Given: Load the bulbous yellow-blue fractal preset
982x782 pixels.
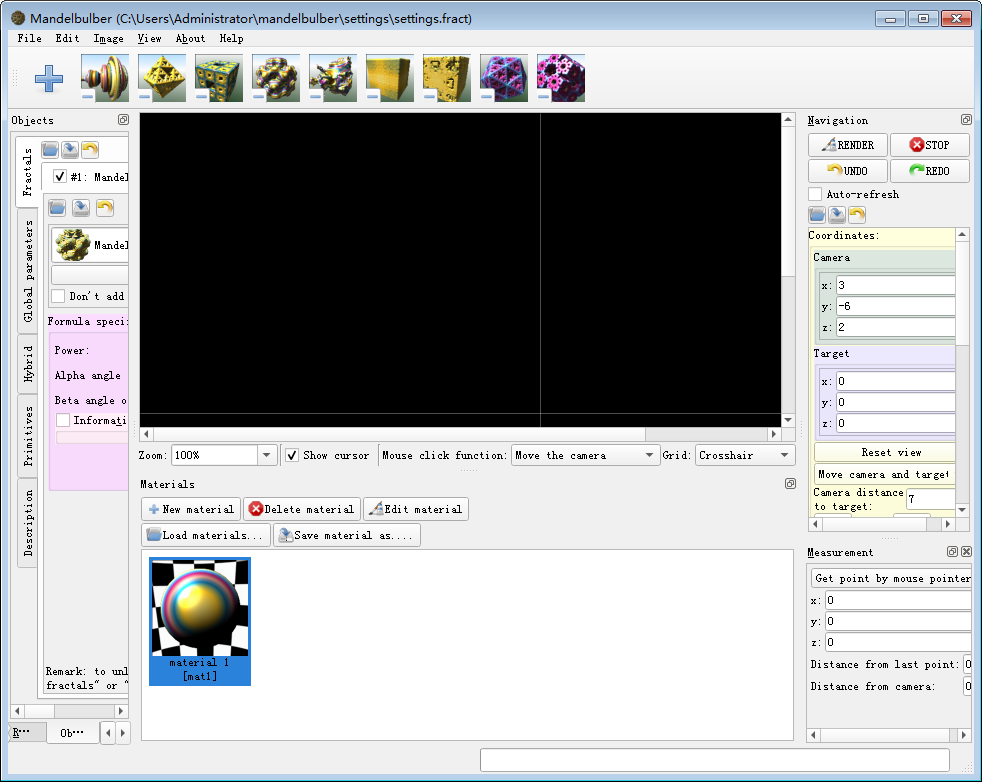Looking at the screenshot, I should (276, 78).
